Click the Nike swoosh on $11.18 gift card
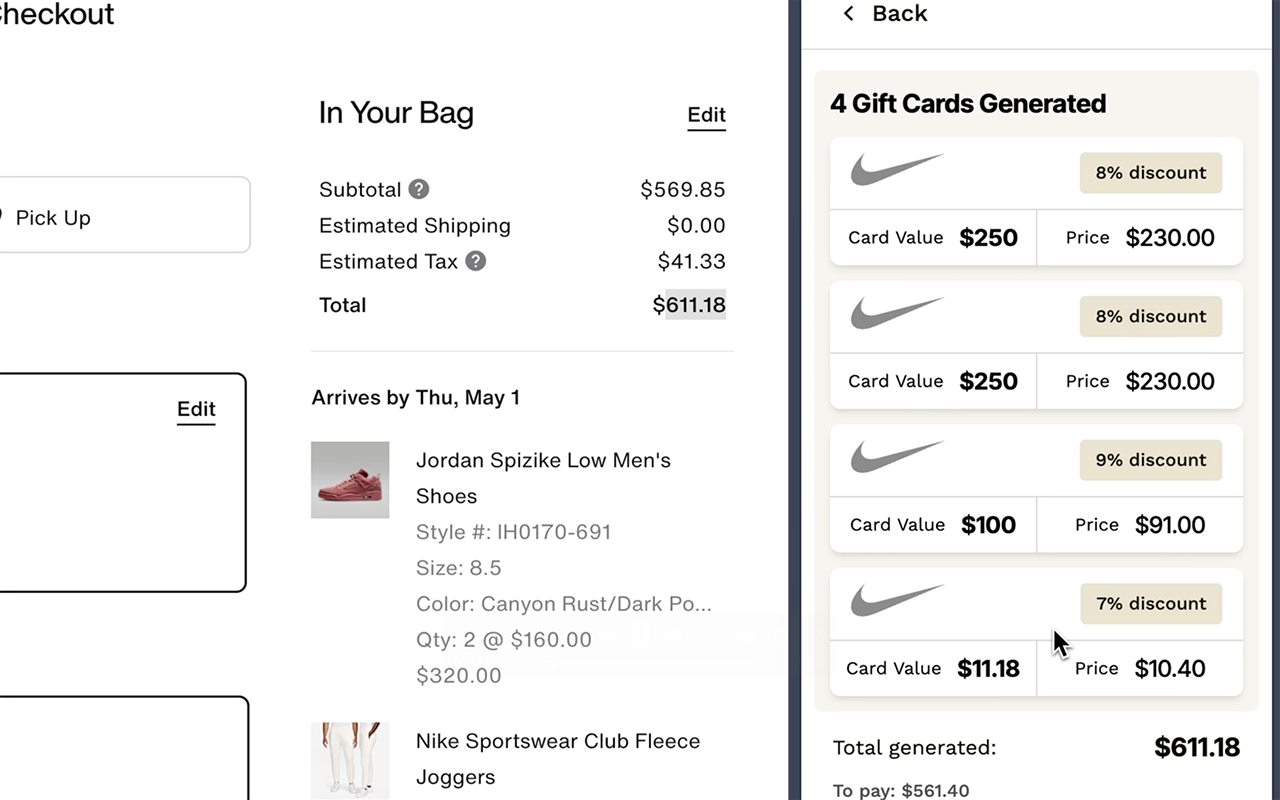 897,600
